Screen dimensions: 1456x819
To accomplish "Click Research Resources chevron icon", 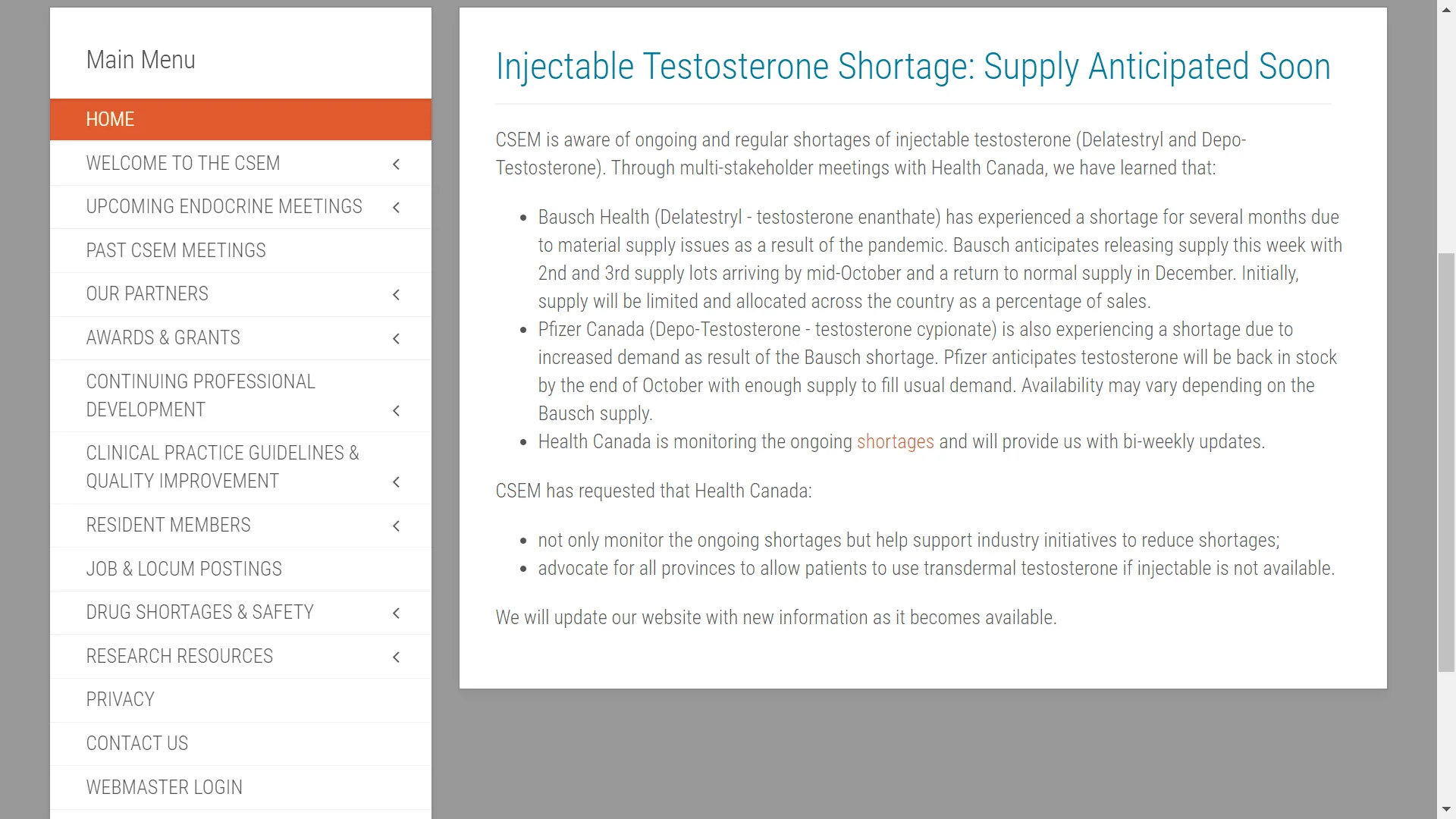I will coord(396,657).
